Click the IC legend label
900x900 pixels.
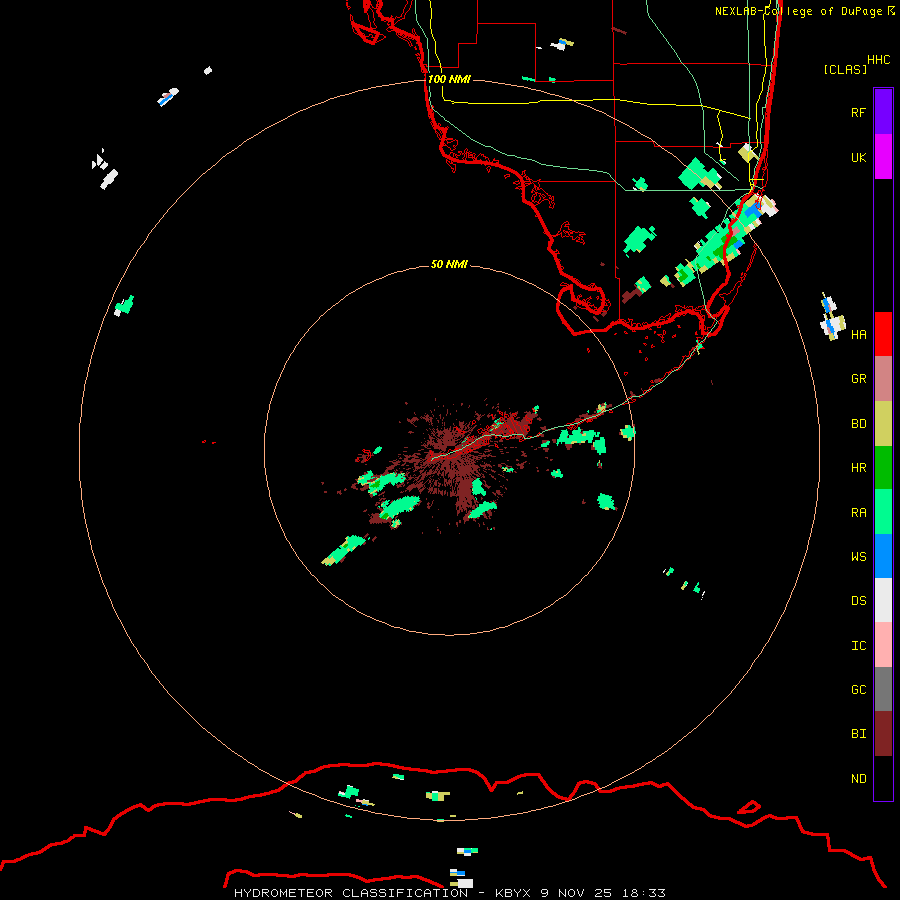pyautogui.click(x=858, y=646)
